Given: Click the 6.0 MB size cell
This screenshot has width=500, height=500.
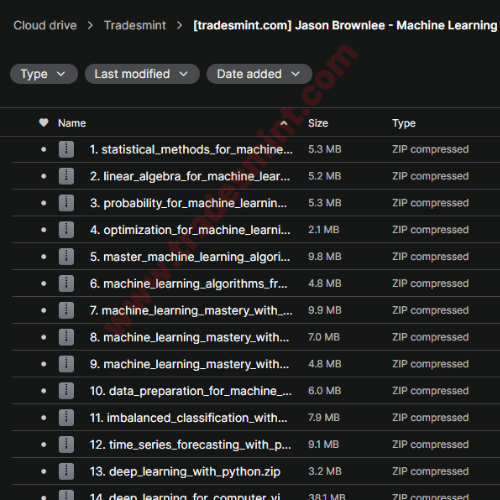Looking at the screenshot, I should (x=325, y=391).
